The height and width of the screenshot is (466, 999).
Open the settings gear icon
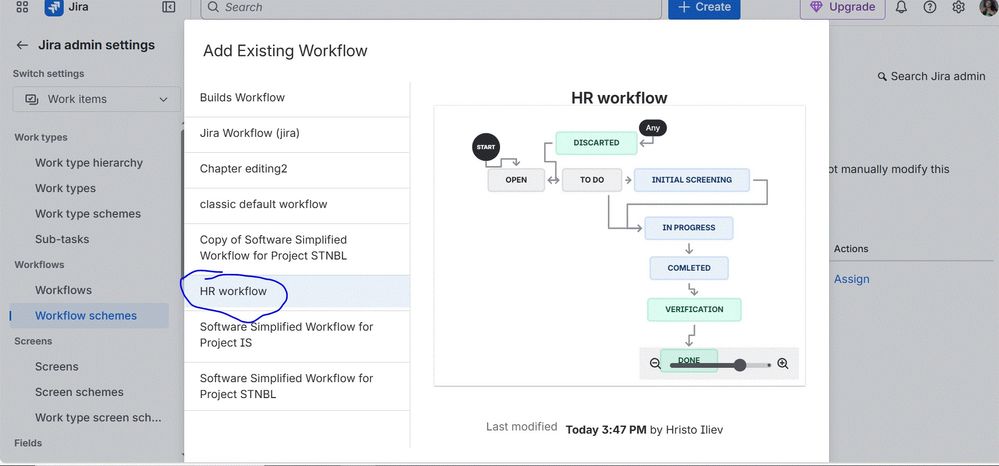point(958,7)
